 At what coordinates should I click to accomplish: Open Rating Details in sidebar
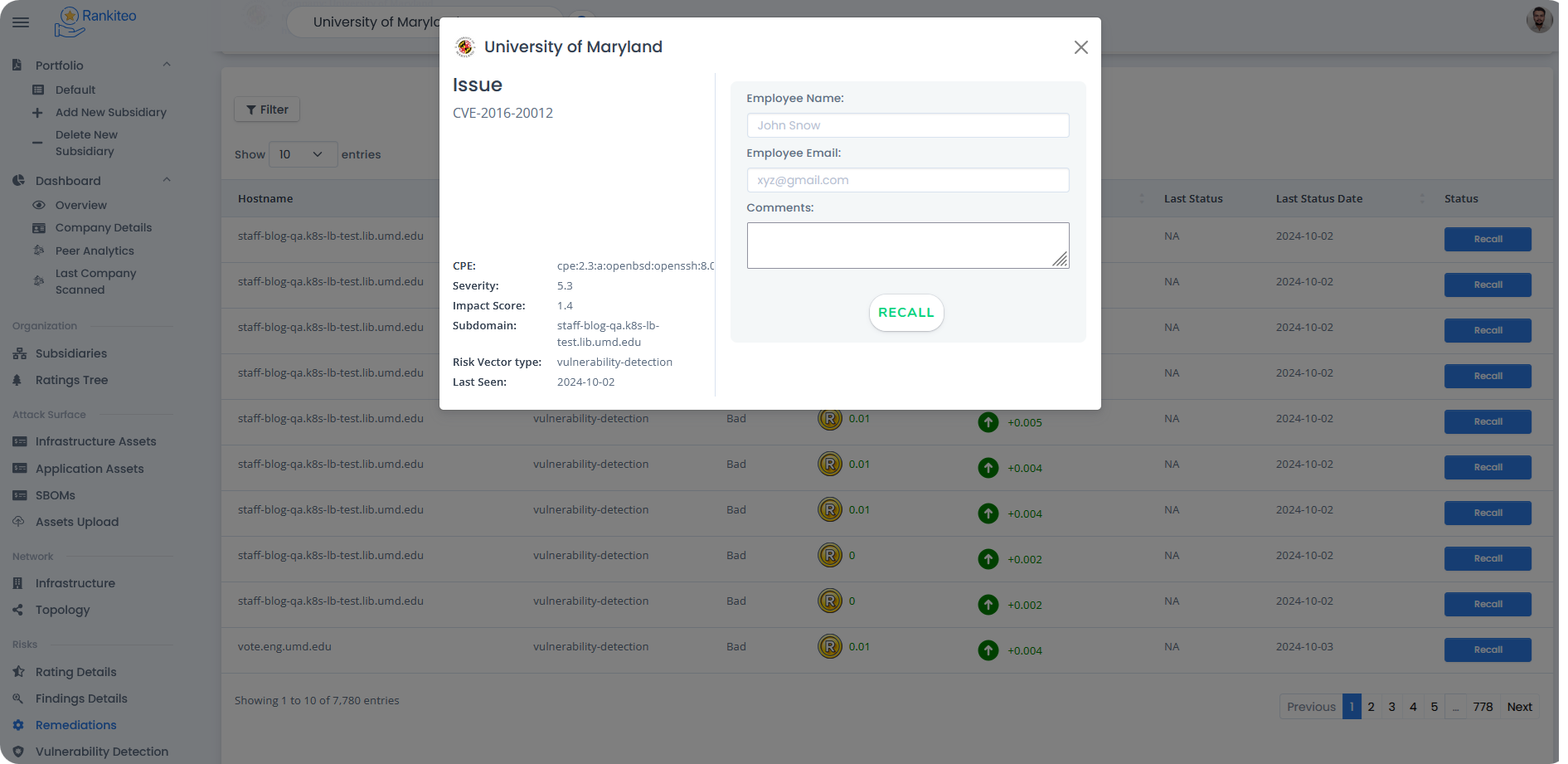click(75, 672)
